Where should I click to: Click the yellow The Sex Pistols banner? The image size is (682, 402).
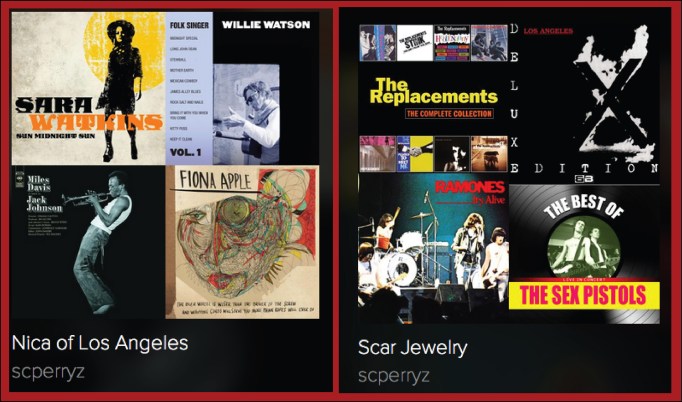[x=584, y=295]
